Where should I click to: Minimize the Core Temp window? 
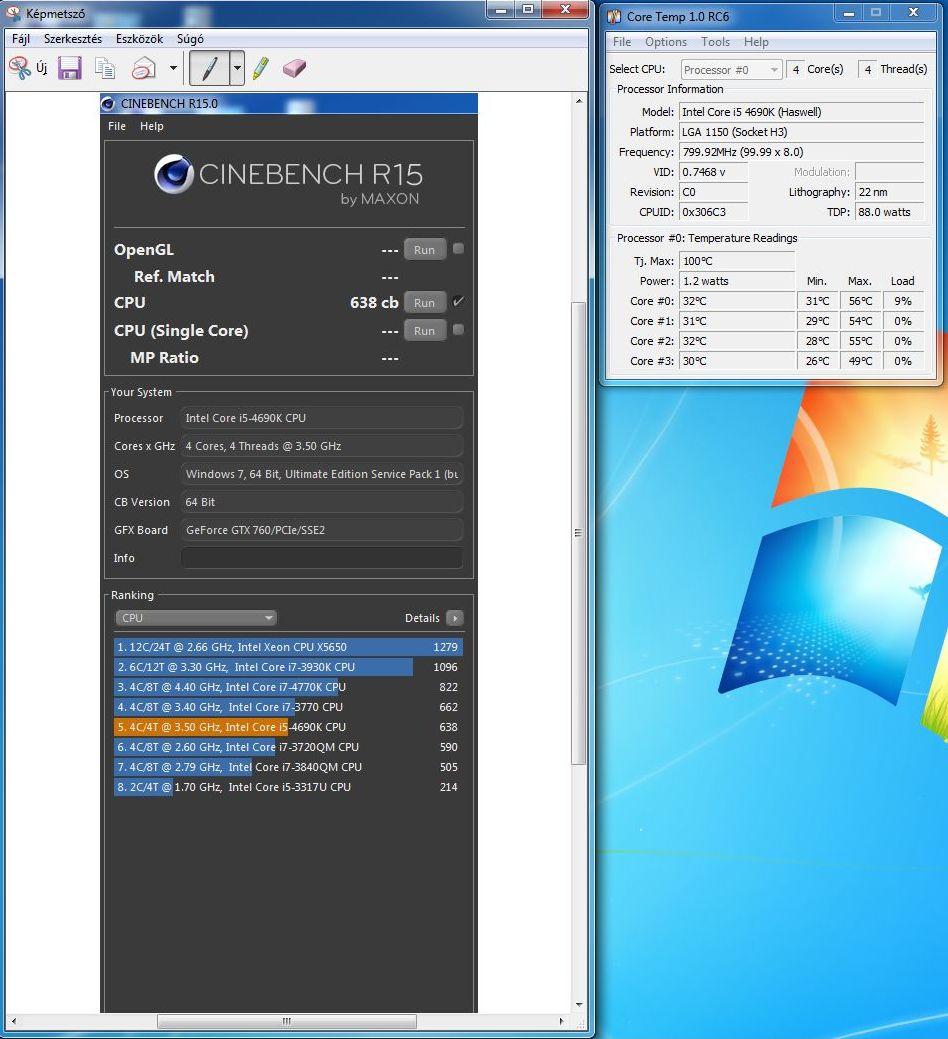coord(849,13)
